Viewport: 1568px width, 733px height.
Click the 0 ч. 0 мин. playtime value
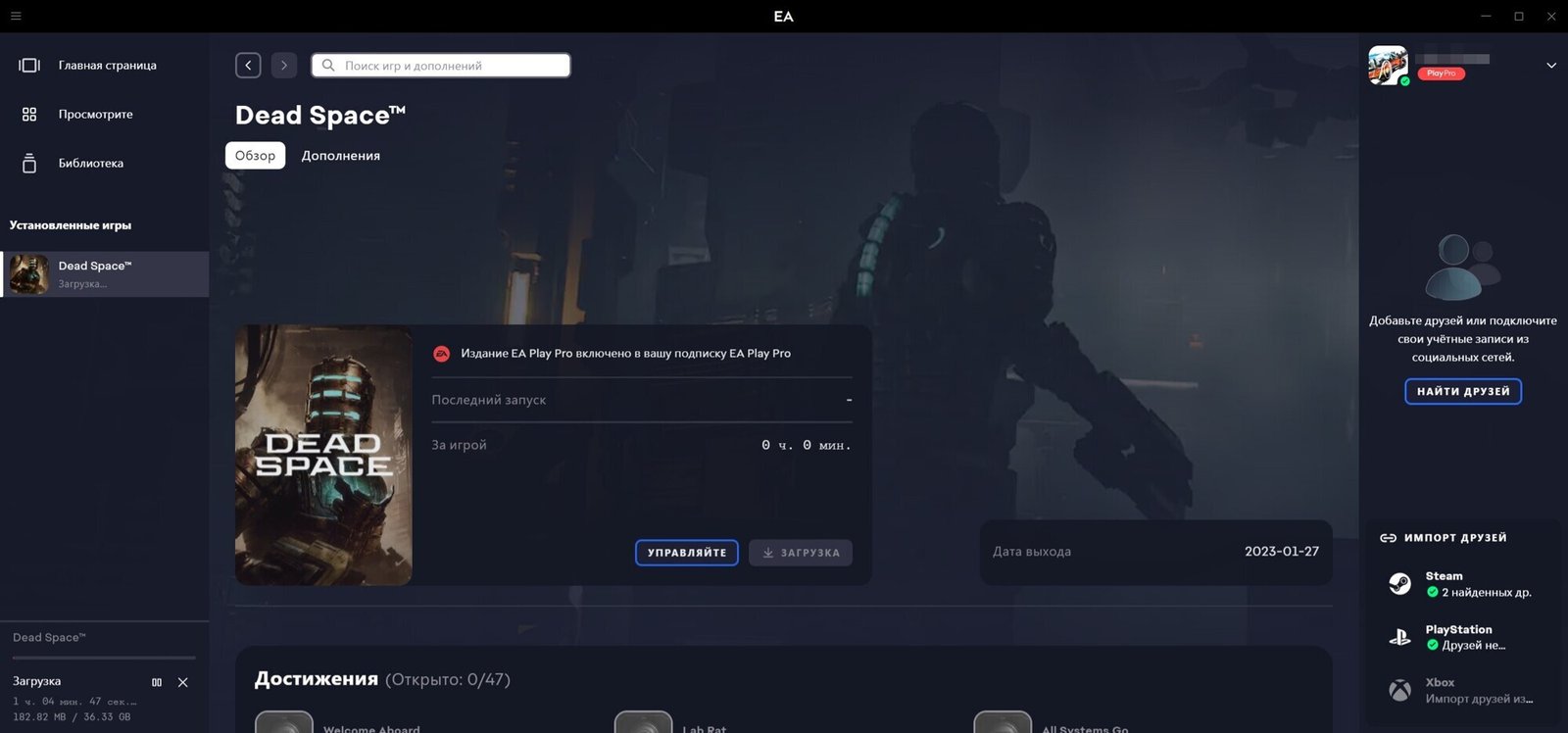coord(807,445)
